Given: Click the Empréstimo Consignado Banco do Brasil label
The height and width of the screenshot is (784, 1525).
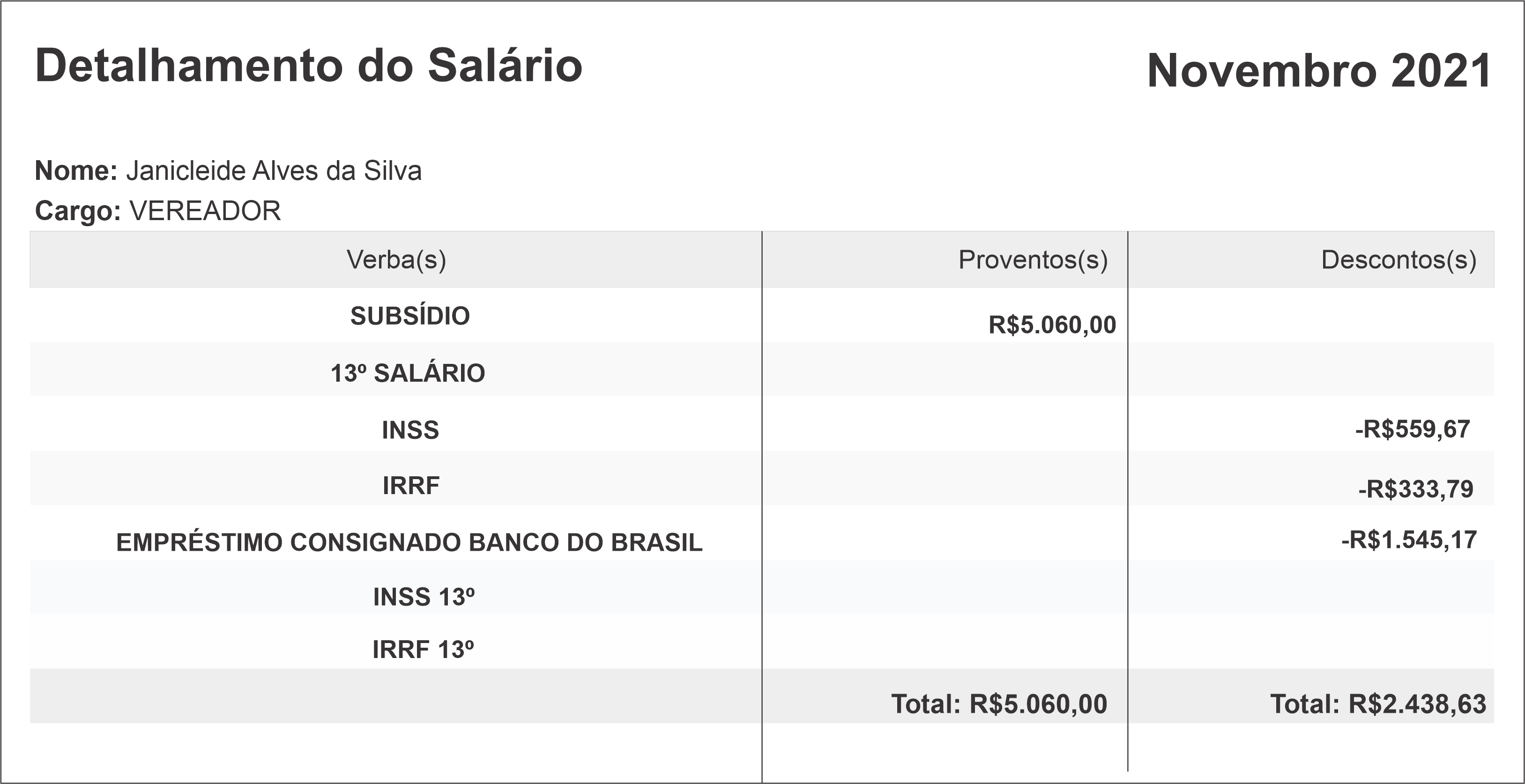Looking at the screenshot, I should coord(409,543).
